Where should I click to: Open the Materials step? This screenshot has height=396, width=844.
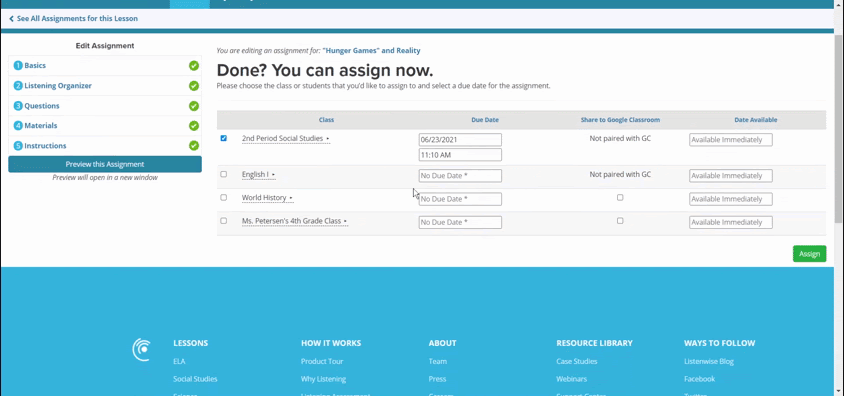point(41,126)
